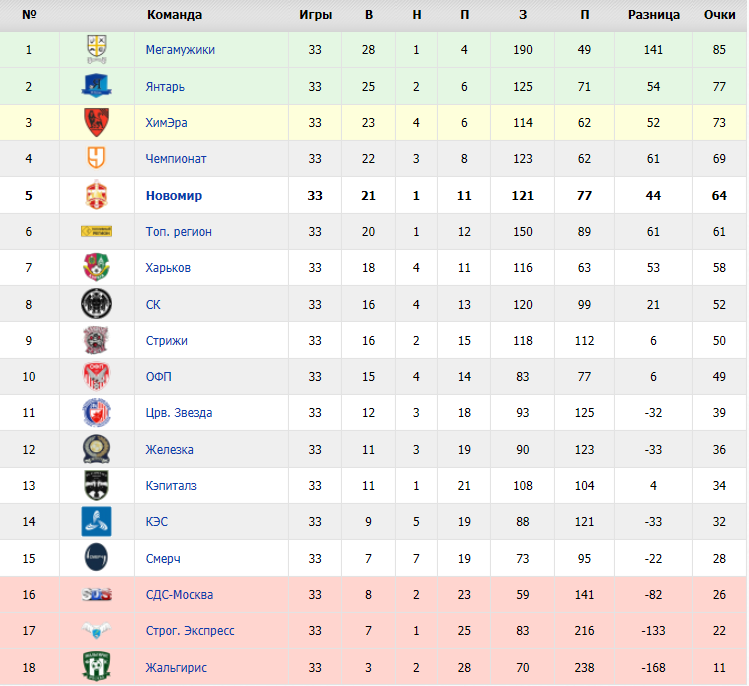Click the Чемпионат orange logo icon
The height and width of the screenshot is (686, 749).
click(x=96, y=158)
